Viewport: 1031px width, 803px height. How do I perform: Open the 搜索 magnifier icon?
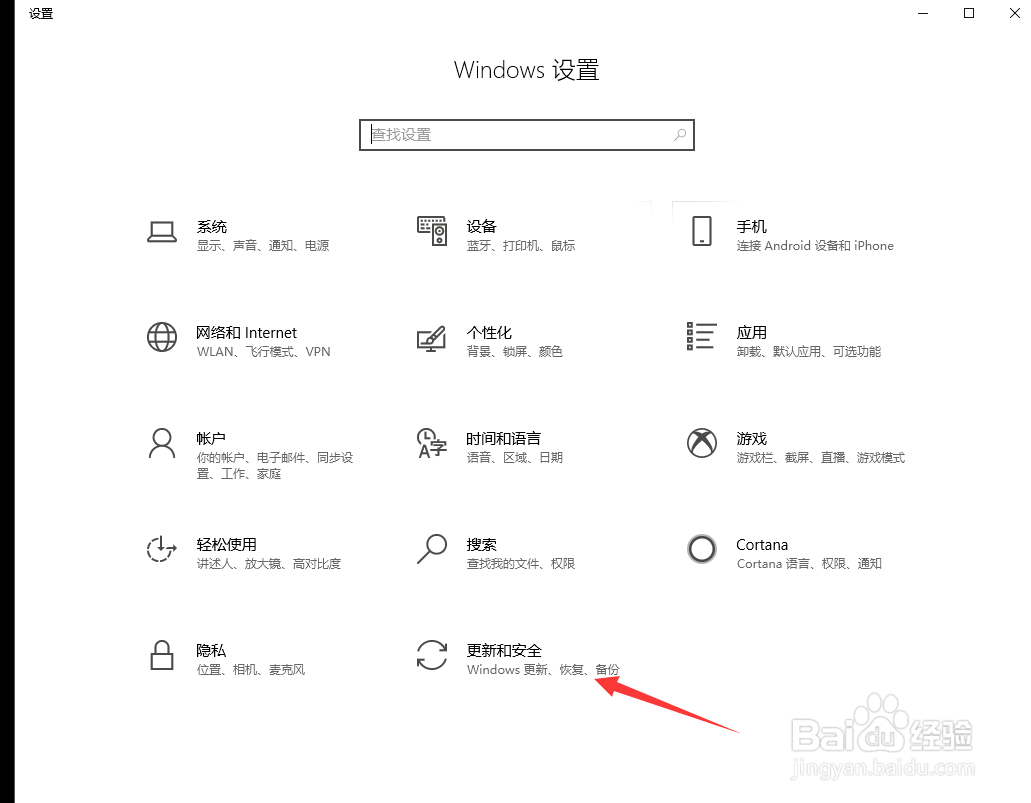[x=432, y=549]
